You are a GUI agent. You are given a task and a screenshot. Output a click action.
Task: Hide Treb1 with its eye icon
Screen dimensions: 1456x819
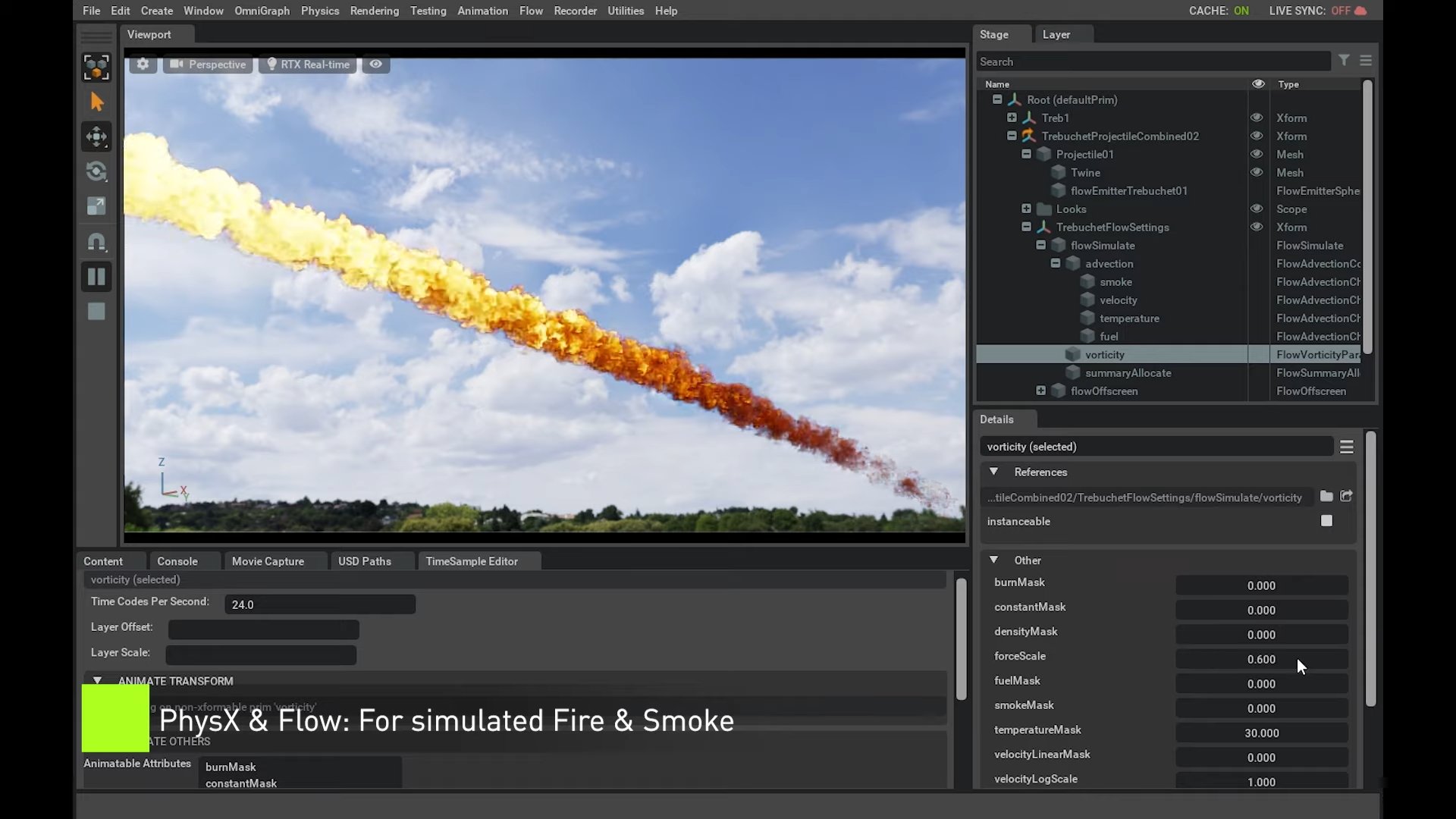pos(1257,118)
